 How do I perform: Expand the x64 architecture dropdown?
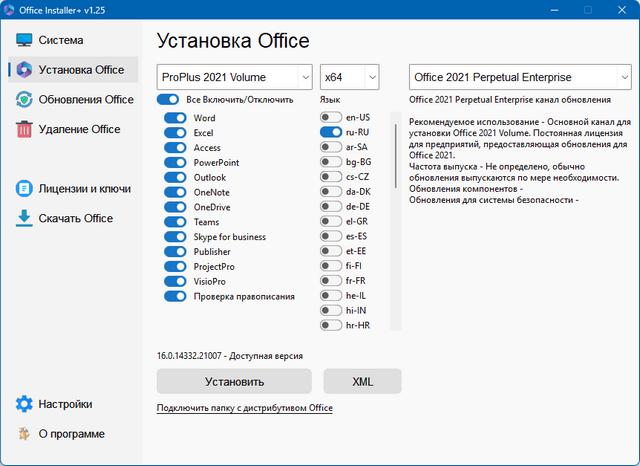pos(350,77)
